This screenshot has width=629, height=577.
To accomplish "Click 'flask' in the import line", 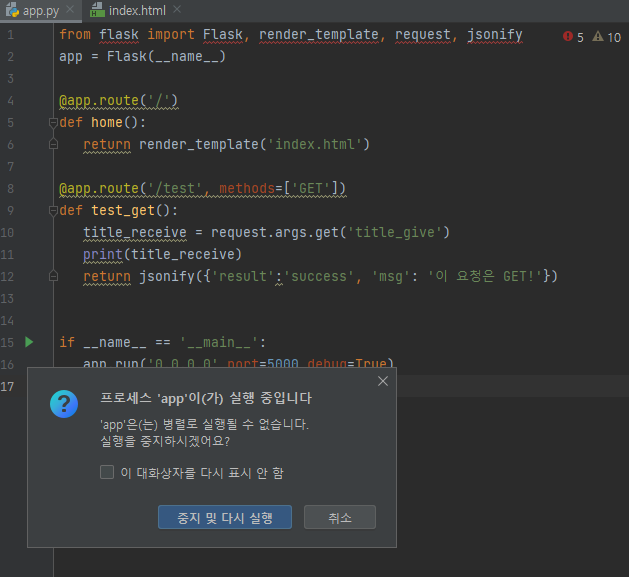I will [119, 35].
